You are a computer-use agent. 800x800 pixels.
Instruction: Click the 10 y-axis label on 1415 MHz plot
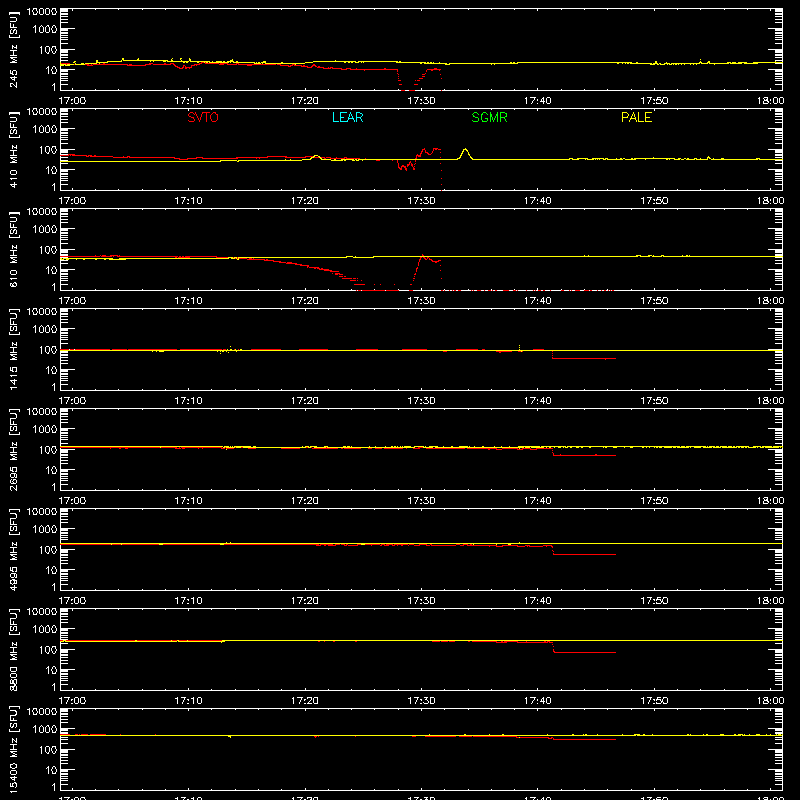[x=51, y=370]
